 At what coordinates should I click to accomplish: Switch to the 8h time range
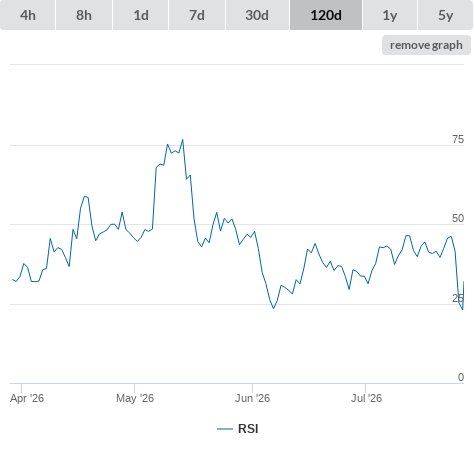(84, 15)
